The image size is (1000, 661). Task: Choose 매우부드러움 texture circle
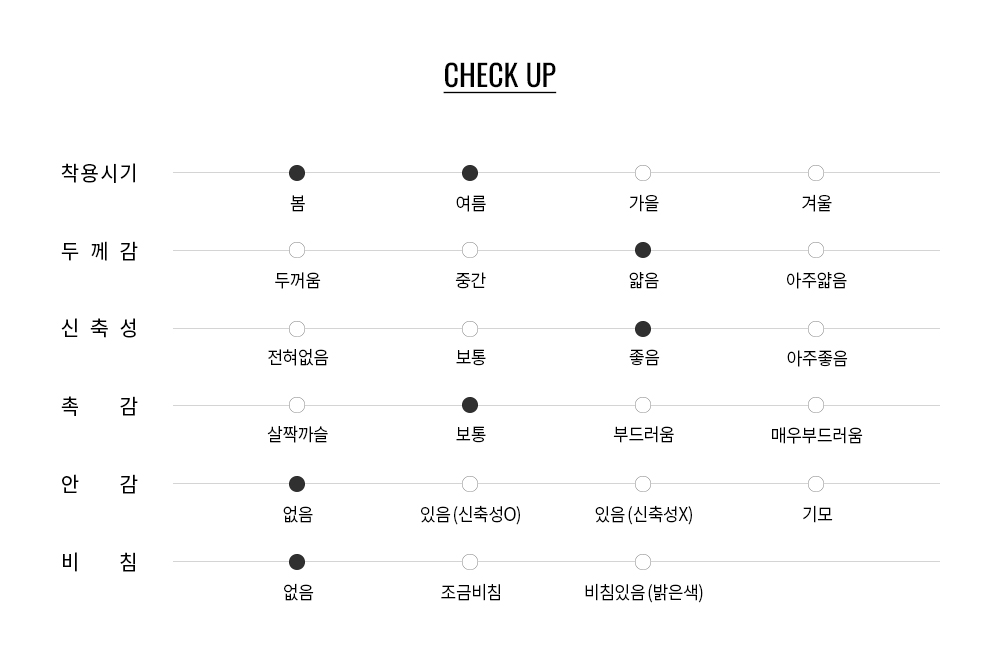click(816, 405)
